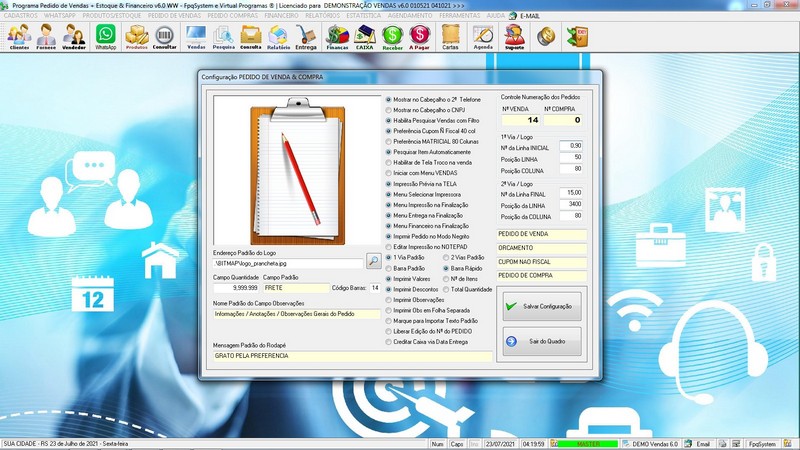Viewport: 800px width, 450px height.
Task: Open the Fornece suppliers icon
Action: tap(46, 37)
